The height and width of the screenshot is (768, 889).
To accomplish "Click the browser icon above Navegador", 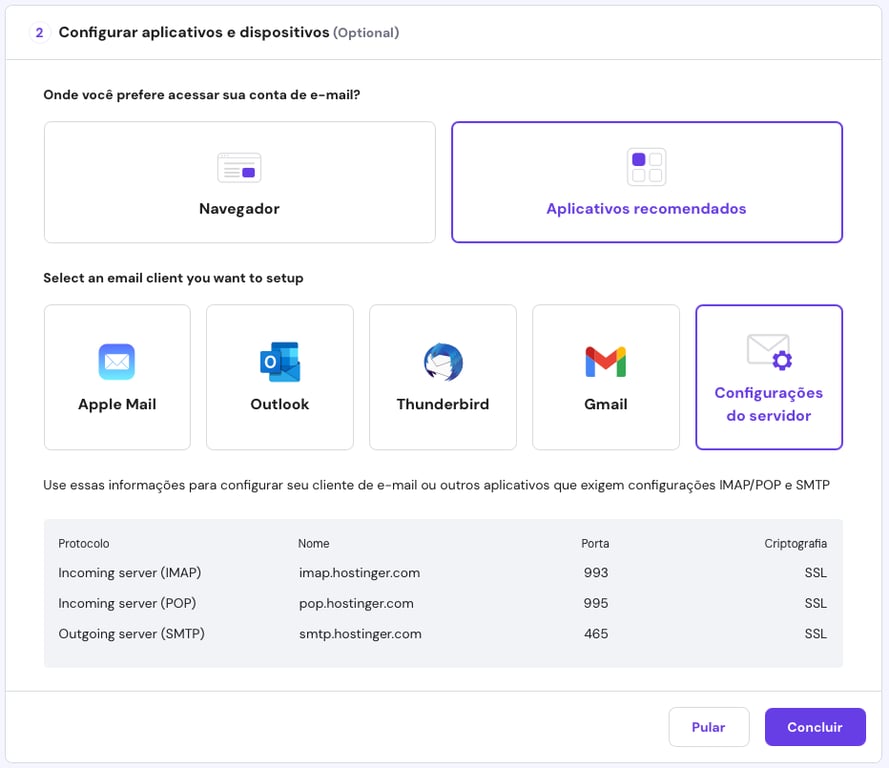I will 239,167.
